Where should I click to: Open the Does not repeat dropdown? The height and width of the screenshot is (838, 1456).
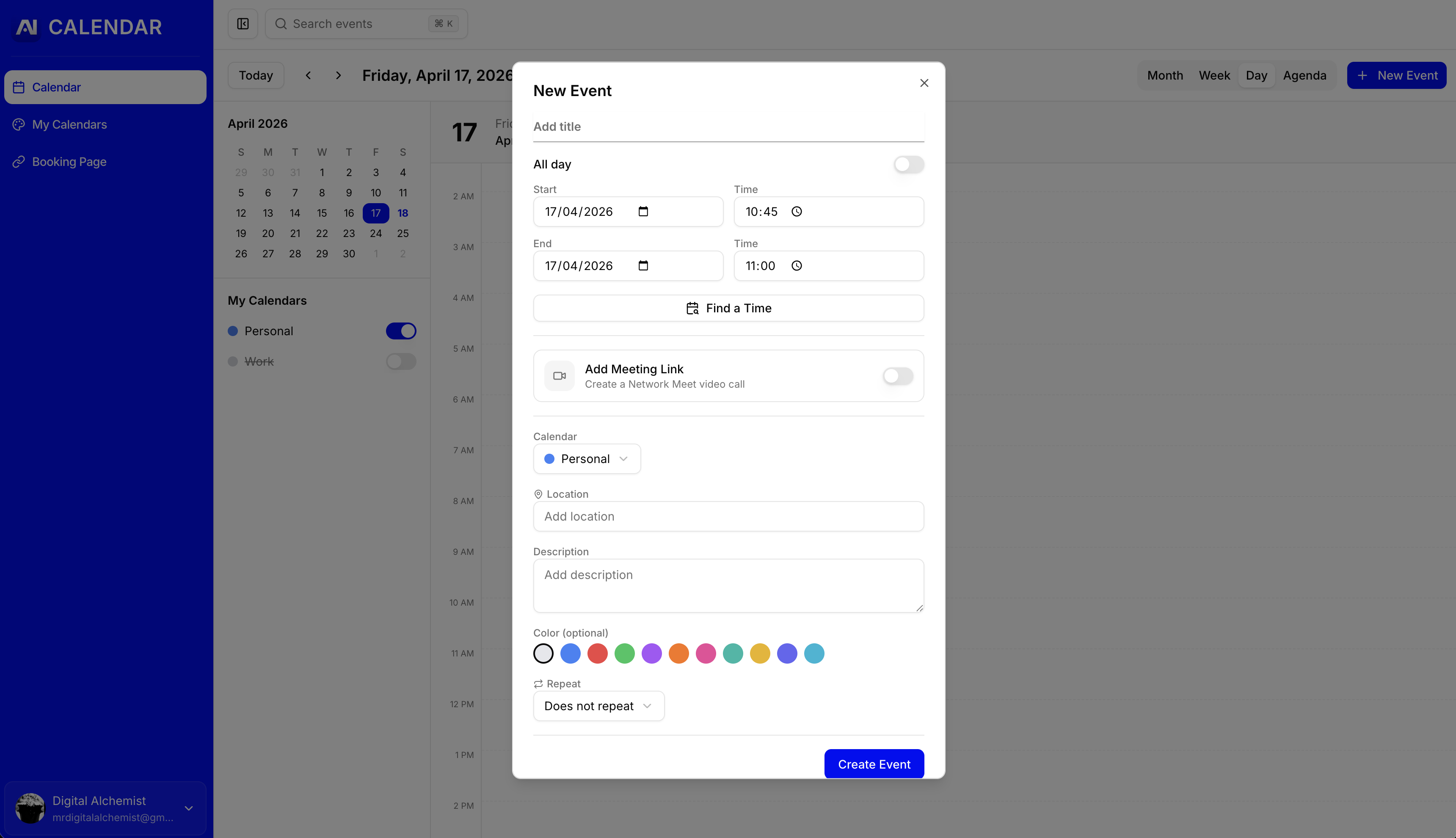click(x=598, y=706)
